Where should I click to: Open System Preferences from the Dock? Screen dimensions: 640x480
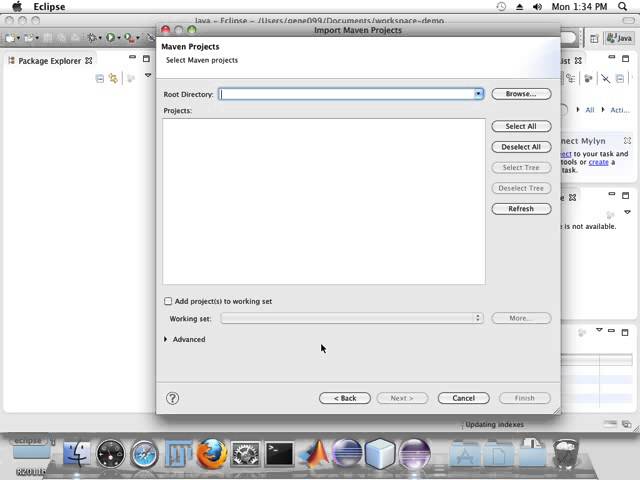(245, 454)
